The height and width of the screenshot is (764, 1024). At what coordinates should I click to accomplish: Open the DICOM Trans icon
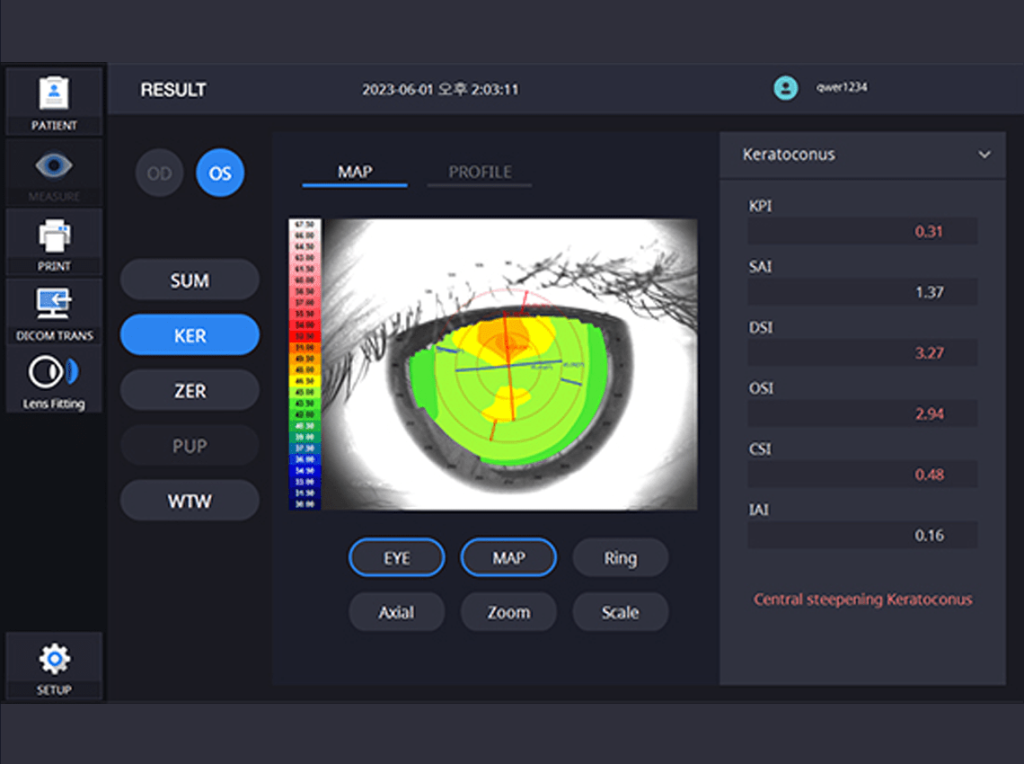pyautogui.click(x=54, y=304)
